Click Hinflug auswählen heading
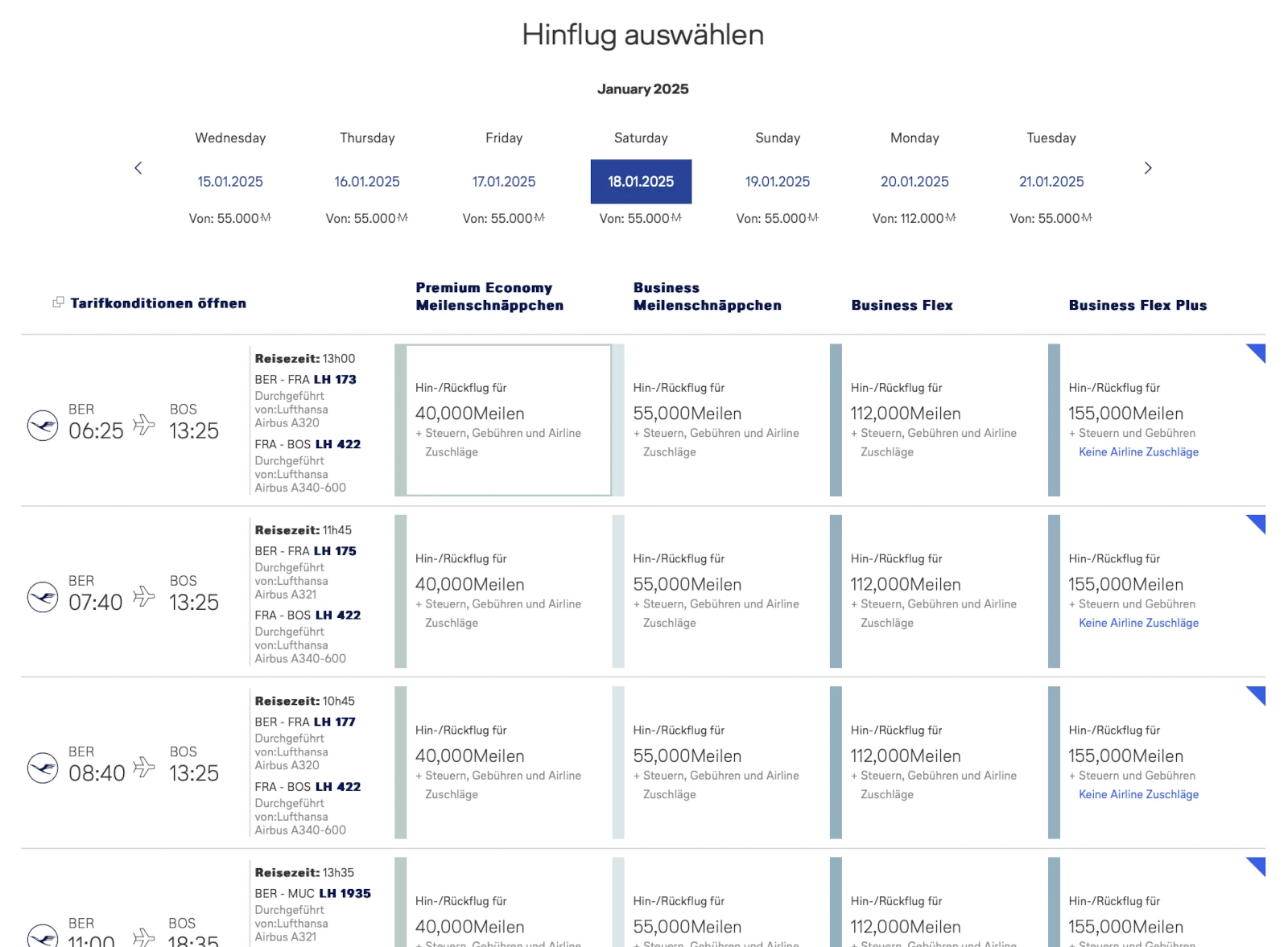 (642, 35)
